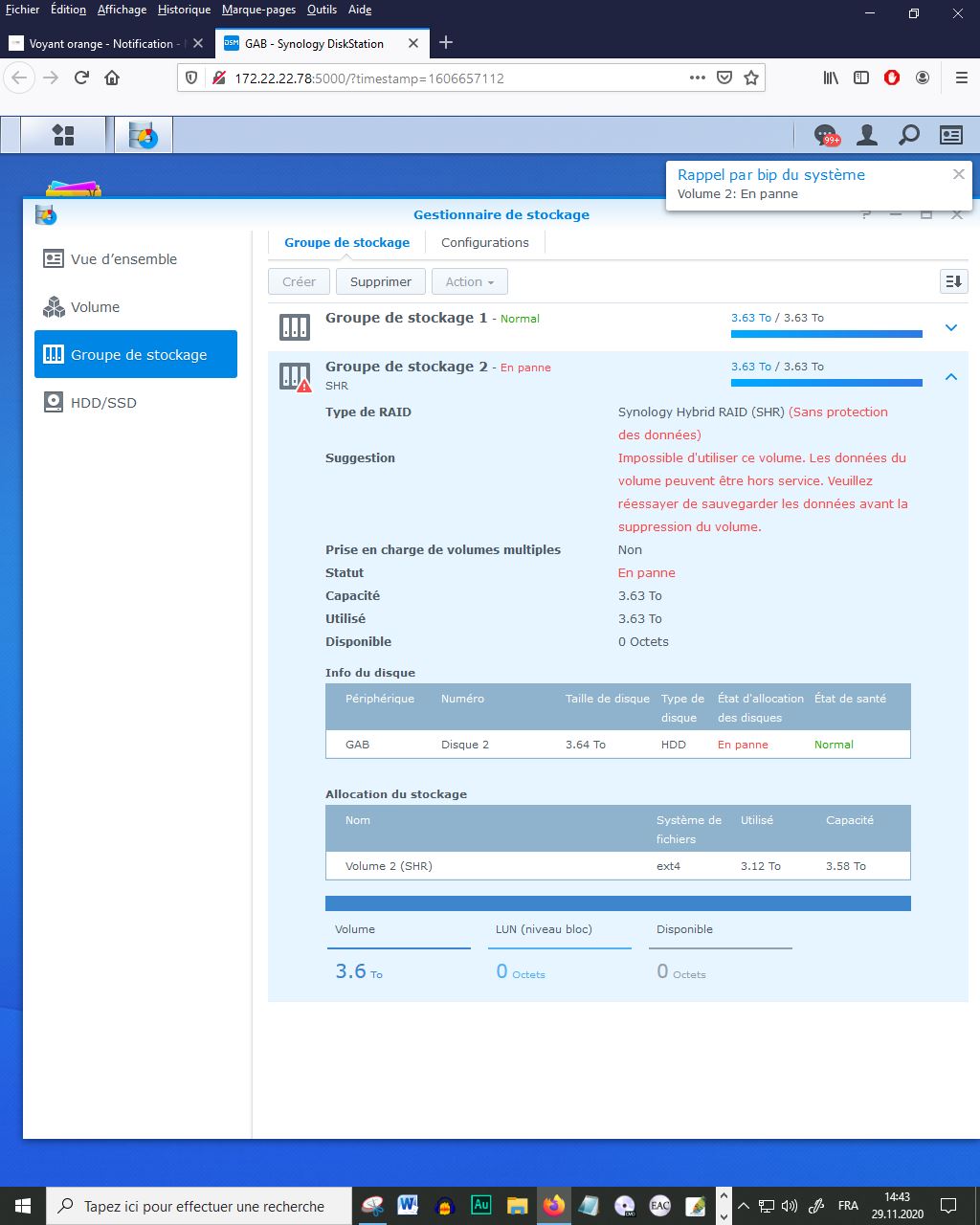Image resolution: width=980 pixels, height=1225 pixels.
Task: Click the Supprimer button
Action: [x=381, y=281]
